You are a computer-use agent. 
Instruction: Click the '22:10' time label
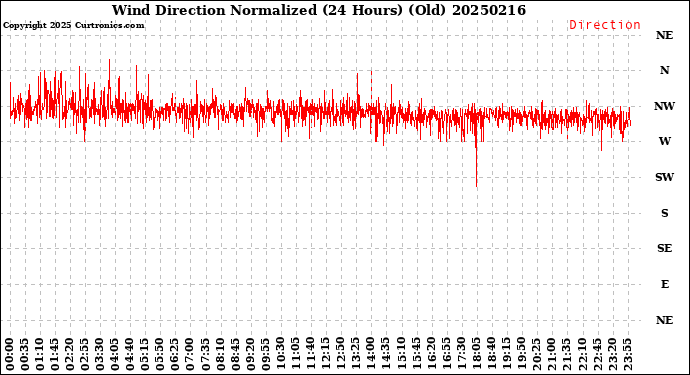click(582, 355)
